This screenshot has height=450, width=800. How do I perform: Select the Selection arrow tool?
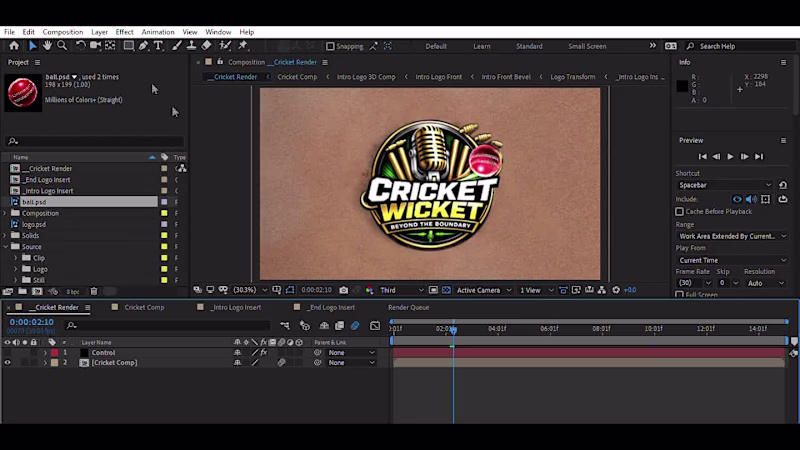(x=33, y=45)
